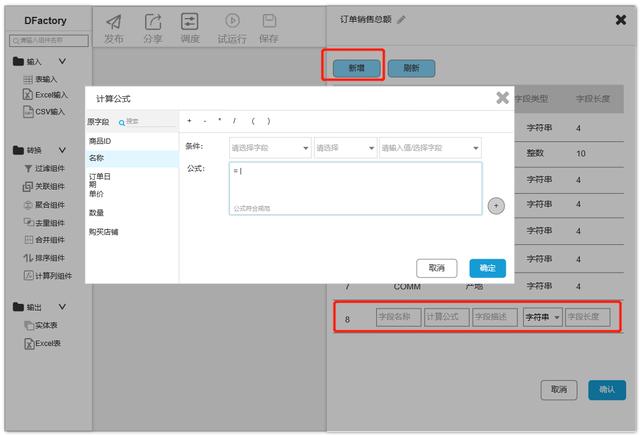Collapse the 转换 folder group
Screen dimensions: 640x435
click(62, 150)
